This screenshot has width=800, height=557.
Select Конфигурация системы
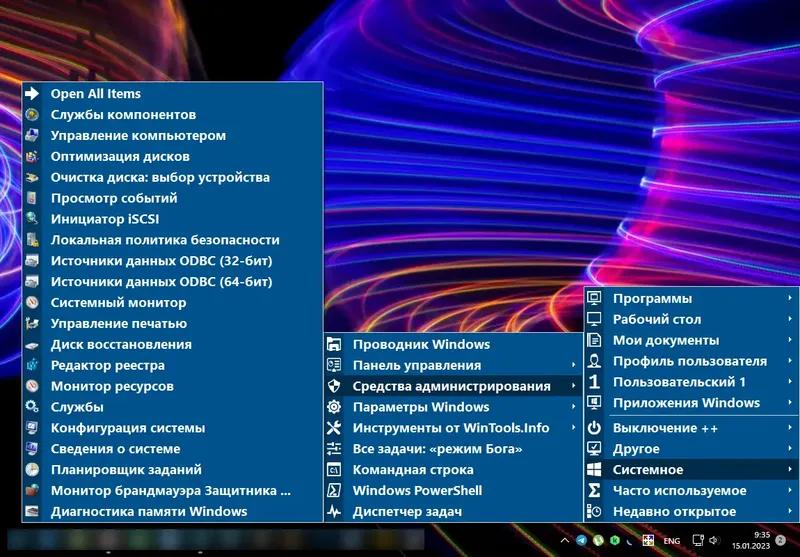click(172, 428)
